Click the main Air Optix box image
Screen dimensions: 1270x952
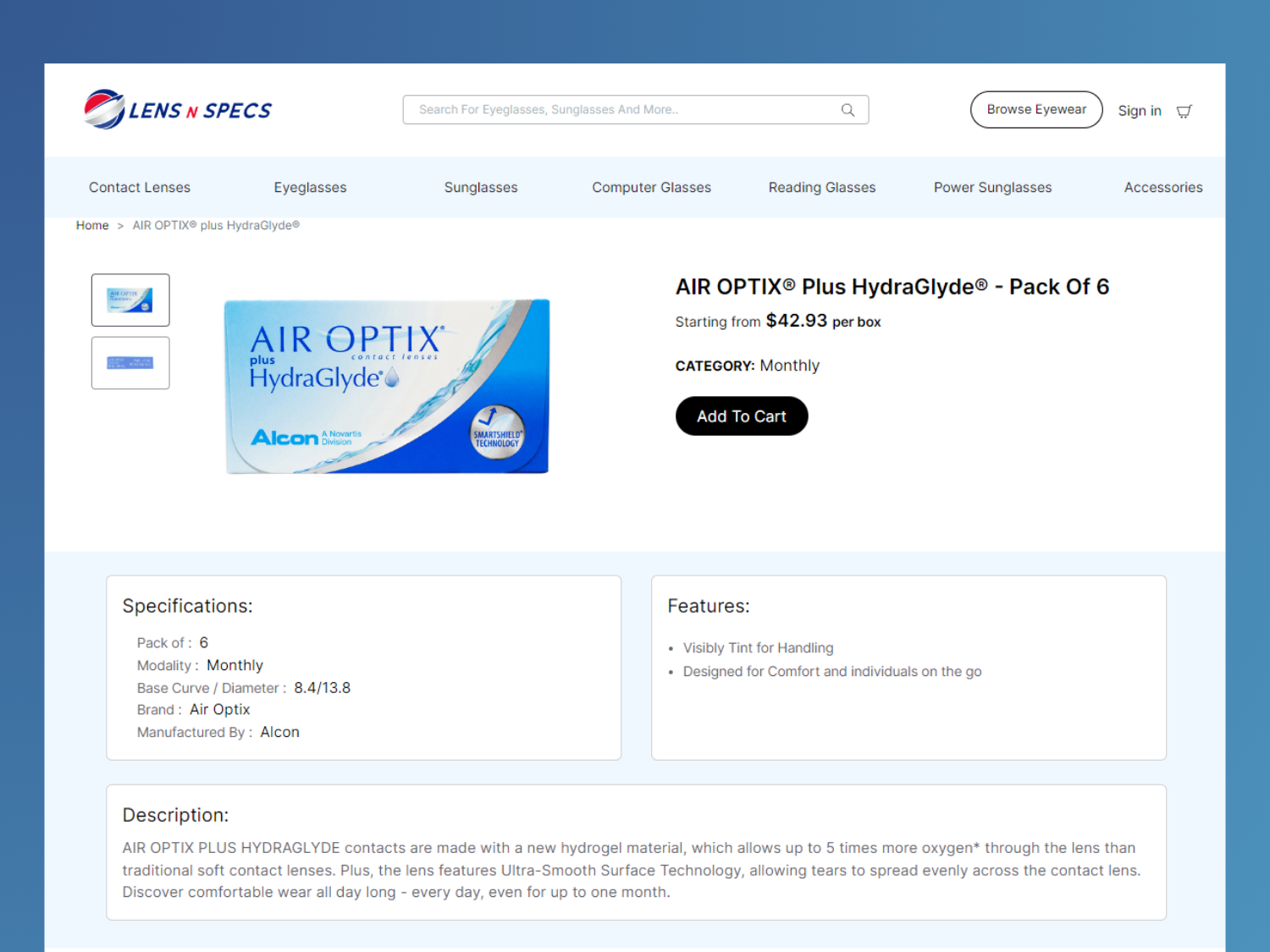tap(387, 387)
